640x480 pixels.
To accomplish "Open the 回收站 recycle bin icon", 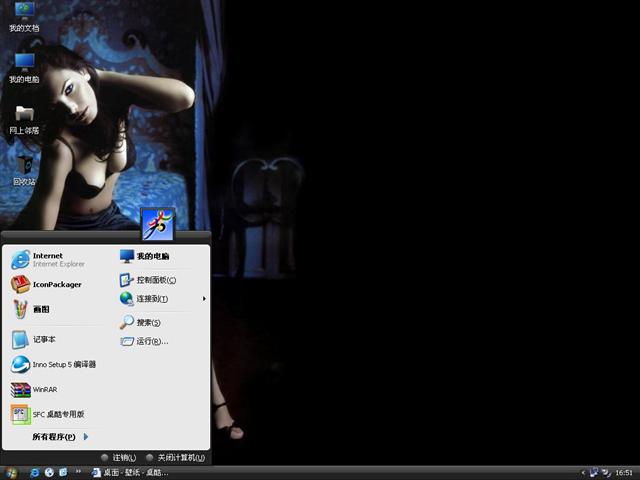I will pos(24,170).
